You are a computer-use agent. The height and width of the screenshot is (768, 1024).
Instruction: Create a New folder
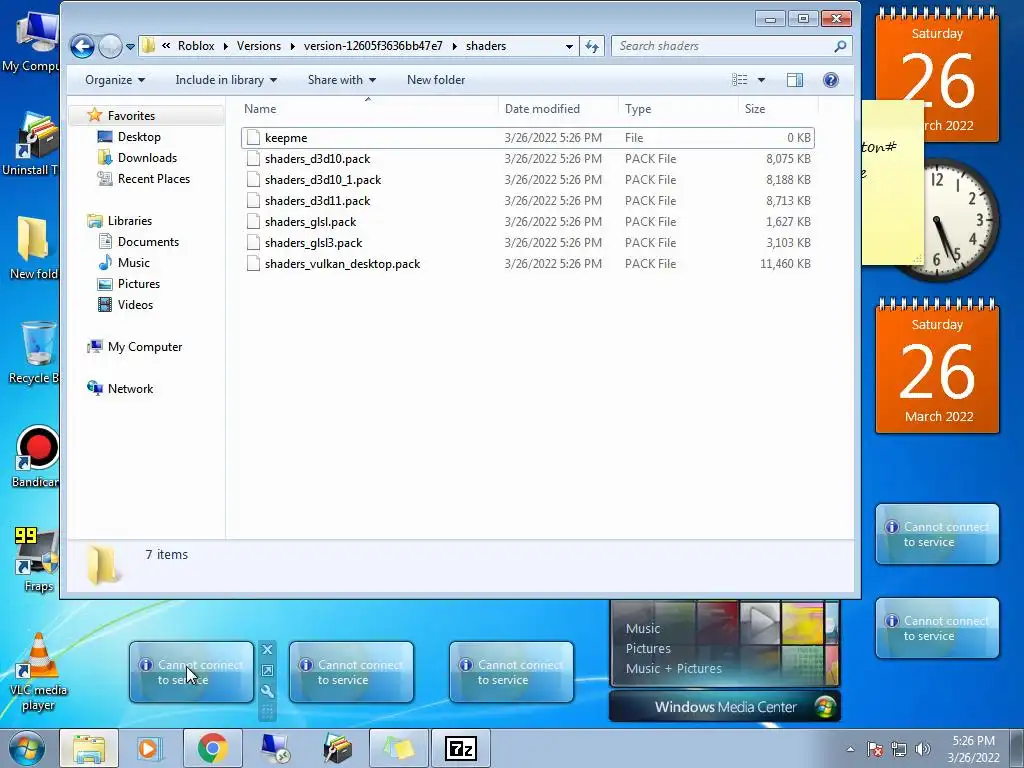pyautogui.click(x=436, y=80)
